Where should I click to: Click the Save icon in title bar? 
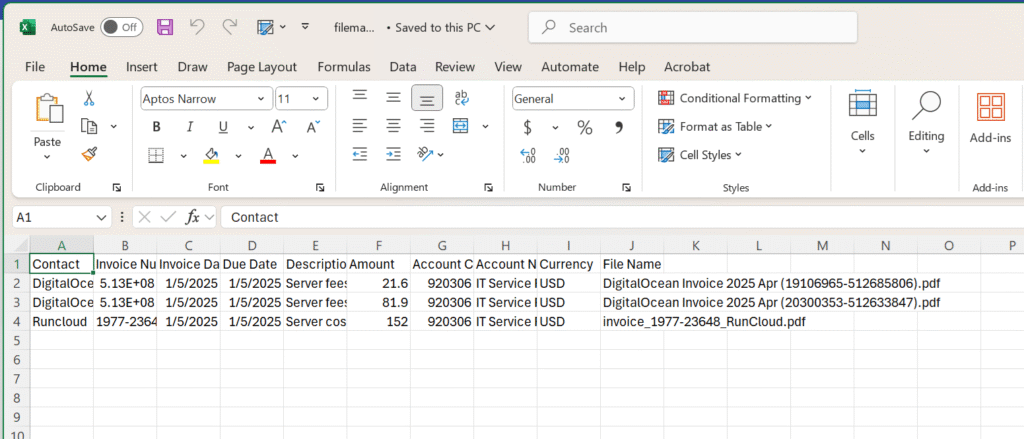[165, 27]
